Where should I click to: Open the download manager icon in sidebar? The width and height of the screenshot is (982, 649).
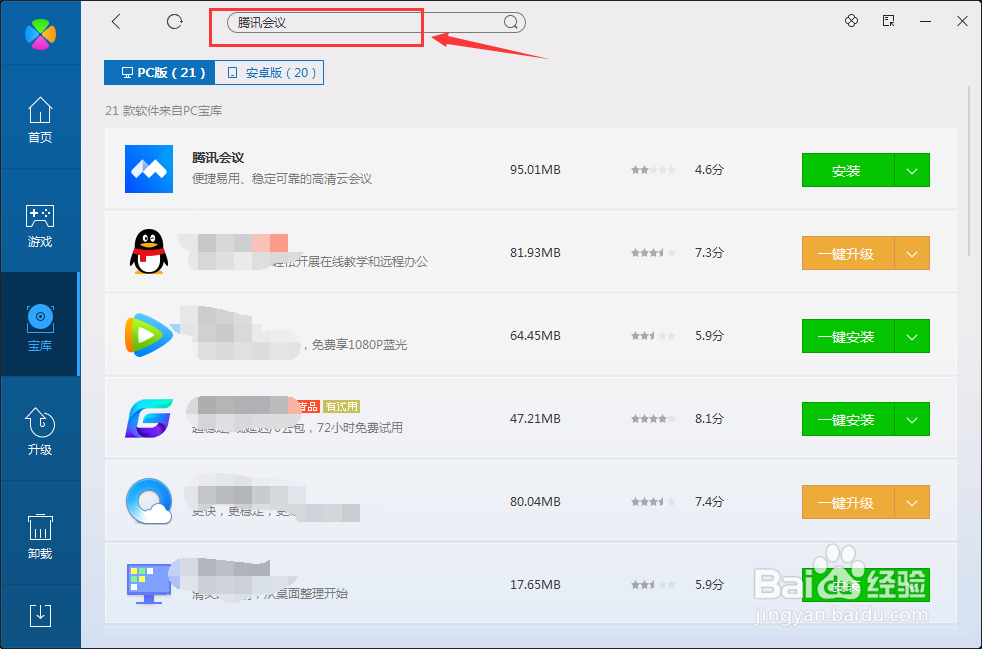(x=40, y=616)
